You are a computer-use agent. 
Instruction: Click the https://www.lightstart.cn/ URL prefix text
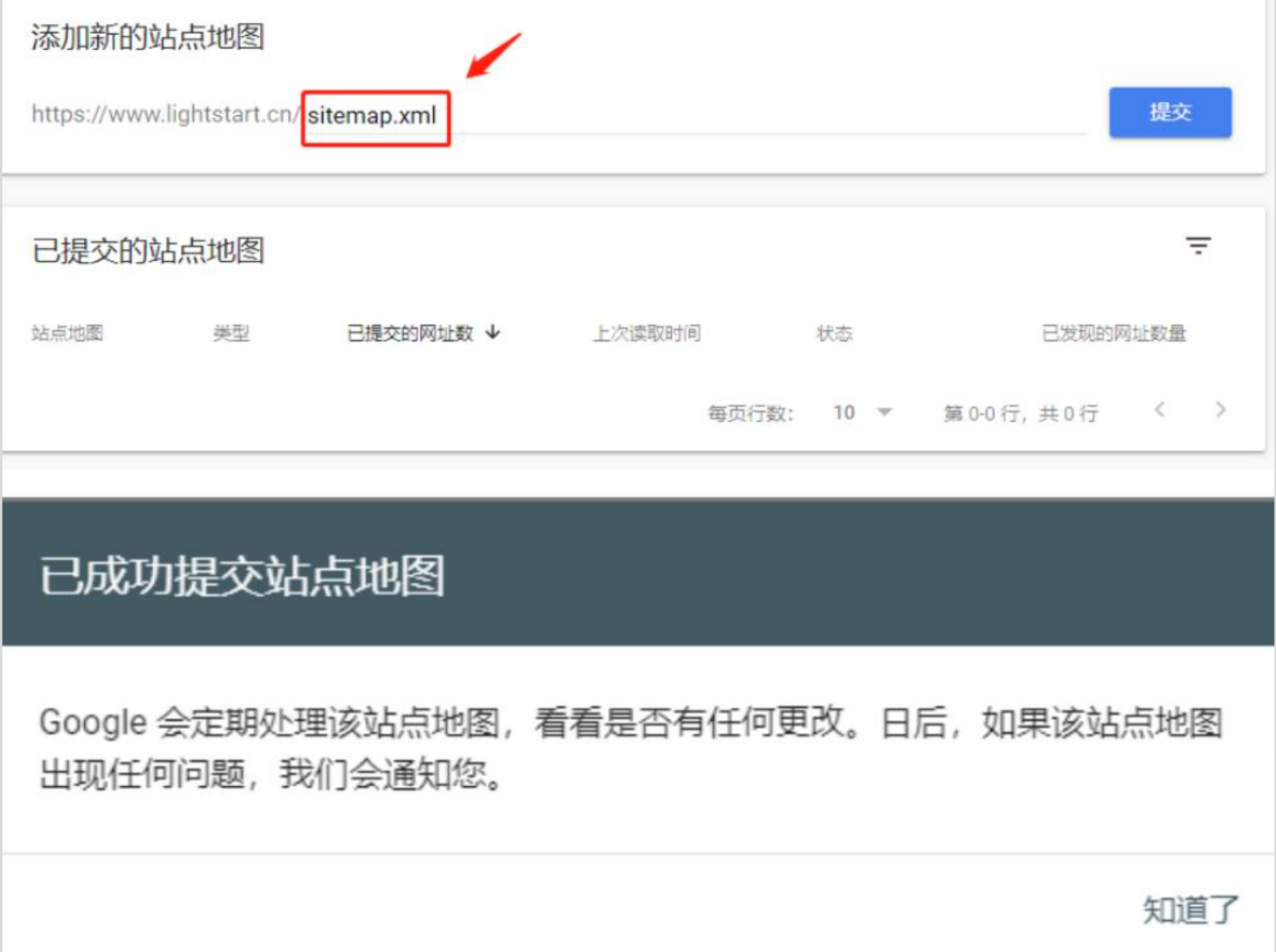(166, 114)
